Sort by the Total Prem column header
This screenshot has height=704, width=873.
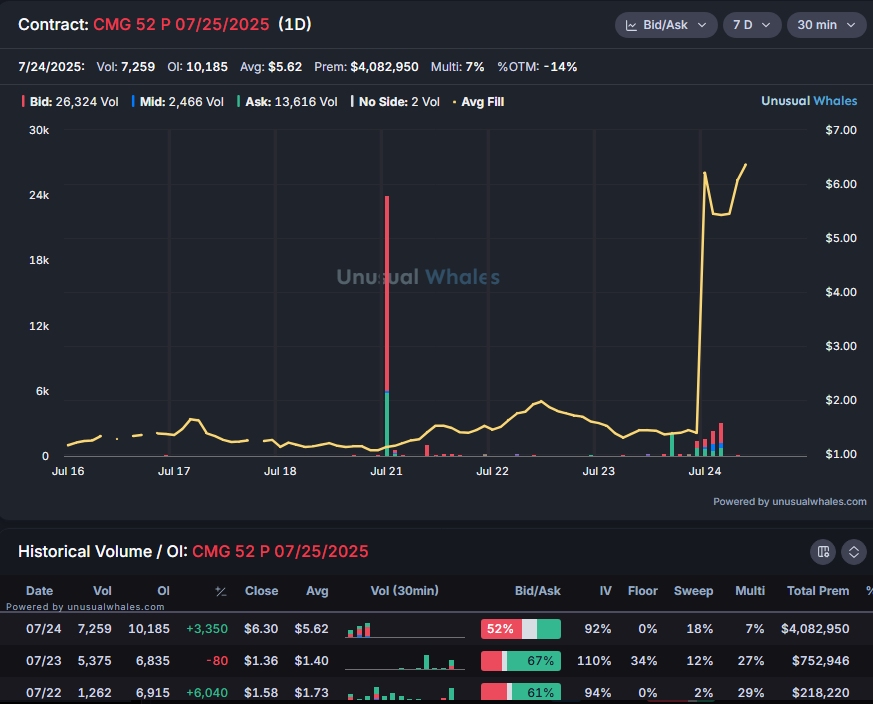818,591
